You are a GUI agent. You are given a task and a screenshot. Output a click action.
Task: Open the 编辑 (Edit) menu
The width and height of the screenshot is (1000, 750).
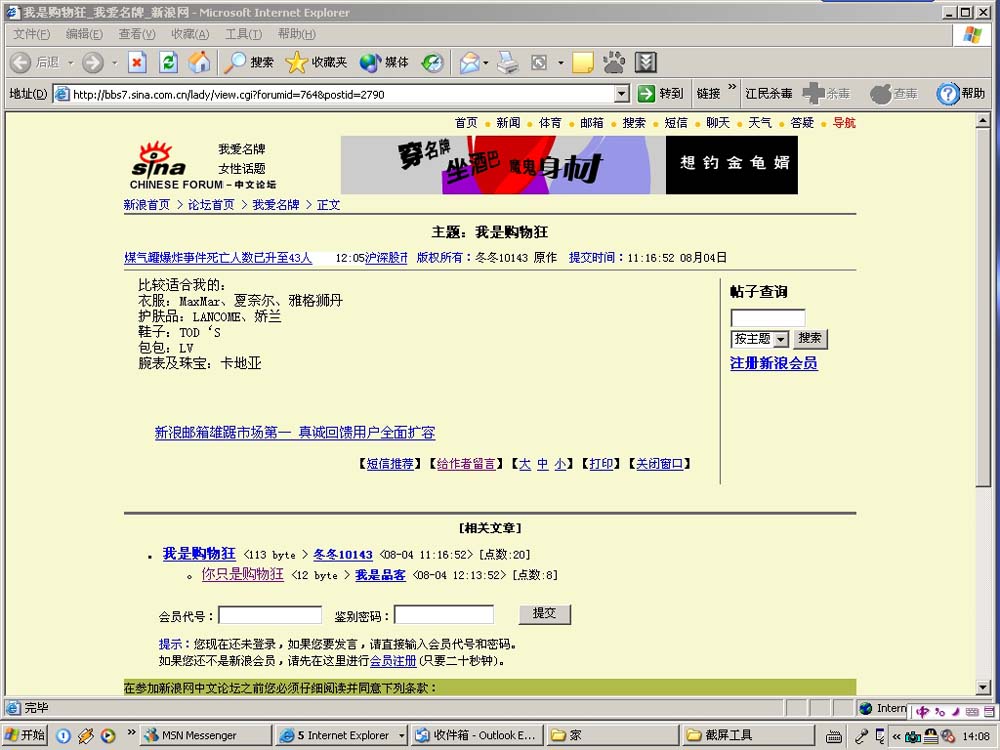(84, 34)
